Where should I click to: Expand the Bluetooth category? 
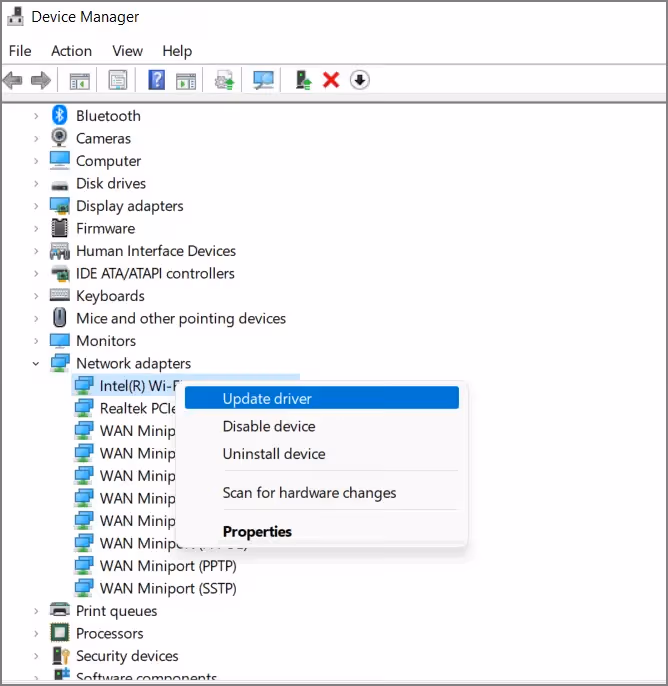[36, 116]
